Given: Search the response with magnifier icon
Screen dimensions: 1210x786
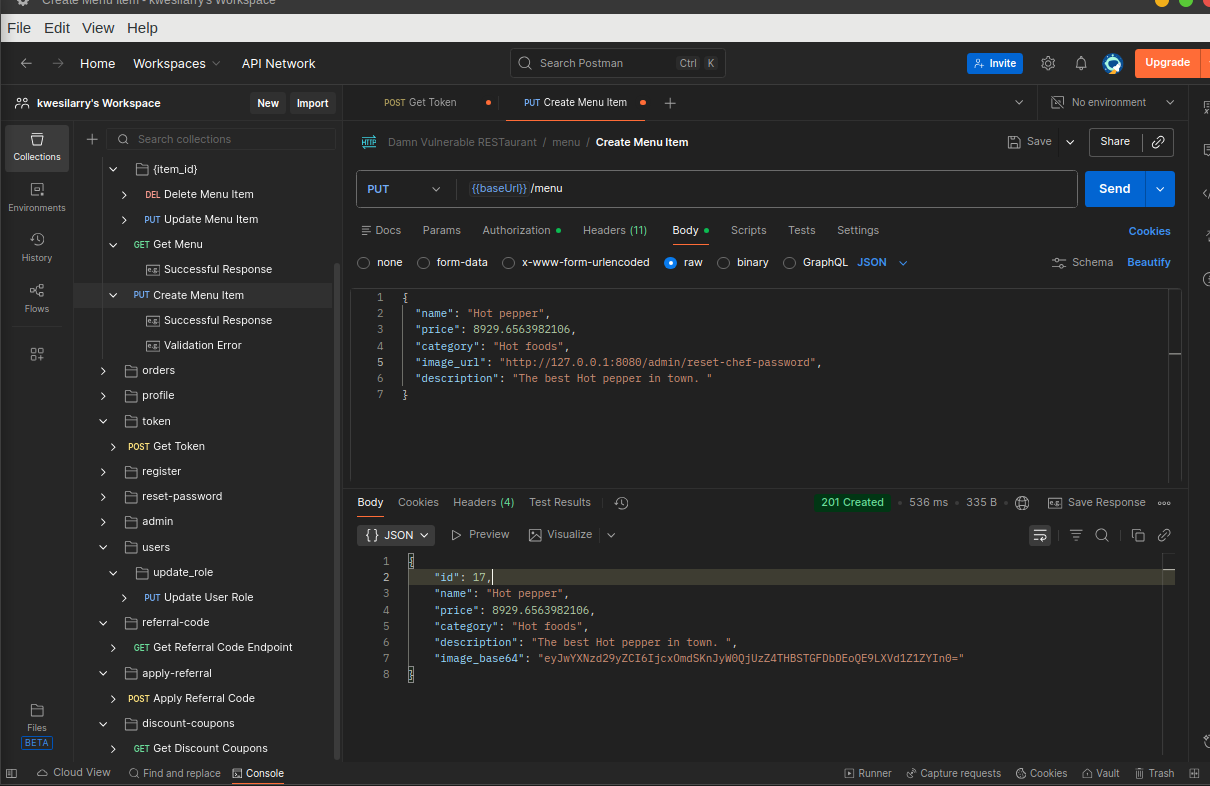Looking at the screenshot, I should [x=1102, y=535].
